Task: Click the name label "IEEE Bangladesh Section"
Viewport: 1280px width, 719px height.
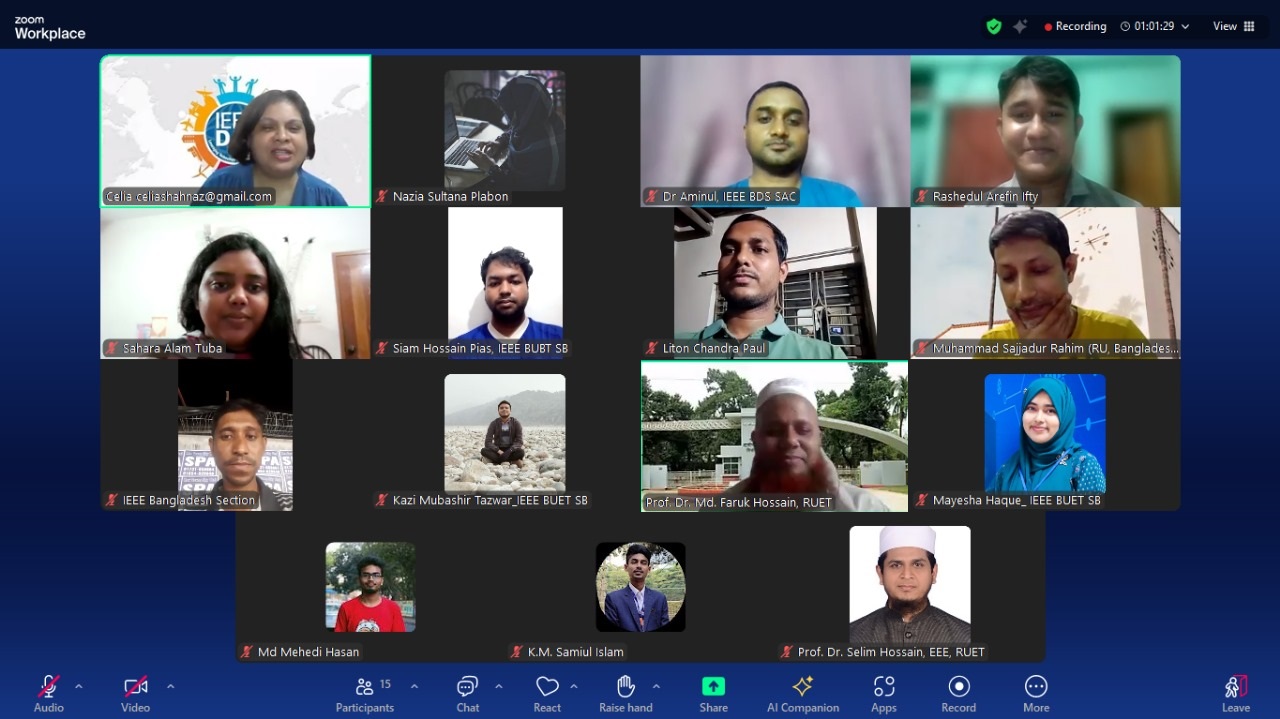Action: point(189,501)
